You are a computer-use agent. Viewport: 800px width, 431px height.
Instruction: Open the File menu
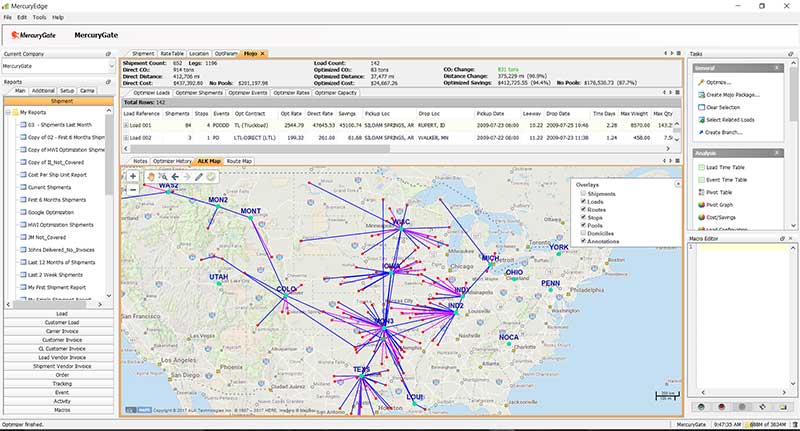[x=7, y=17]
